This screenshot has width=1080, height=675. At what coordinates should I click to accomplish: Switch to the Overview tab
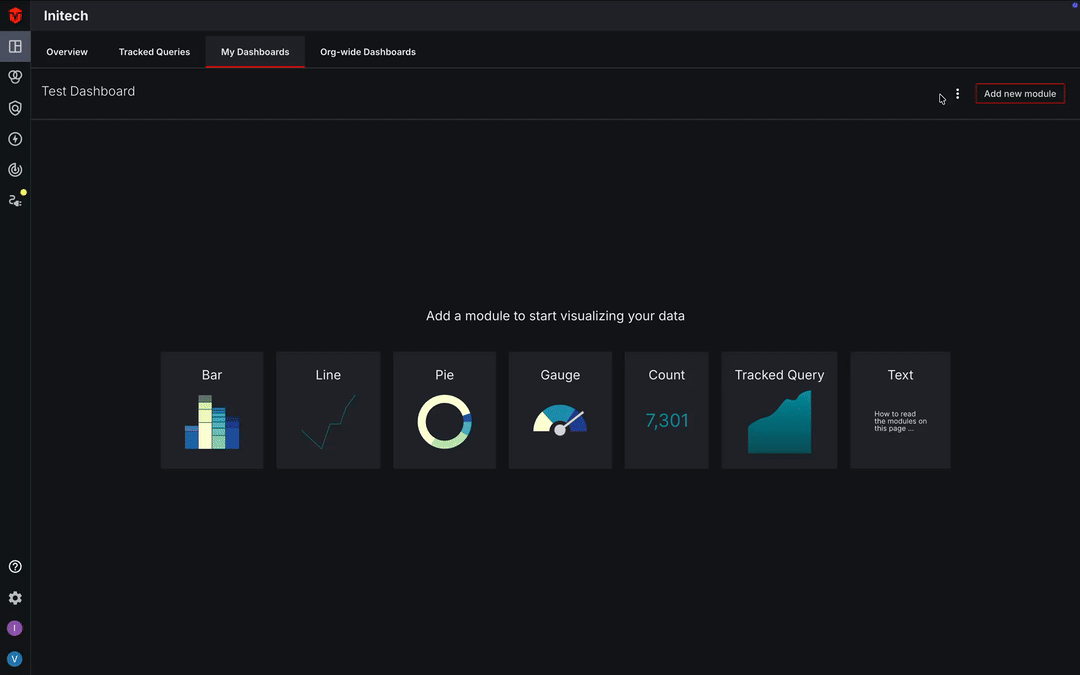pyautogui.click(x=67, y=51)
